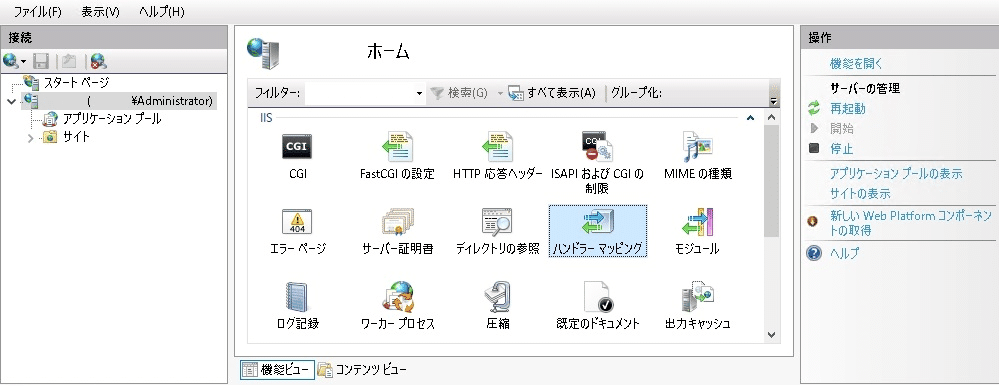999x386 pixels.
Task: Expand the サイト node arrow
Action: (x=30, y=138)
